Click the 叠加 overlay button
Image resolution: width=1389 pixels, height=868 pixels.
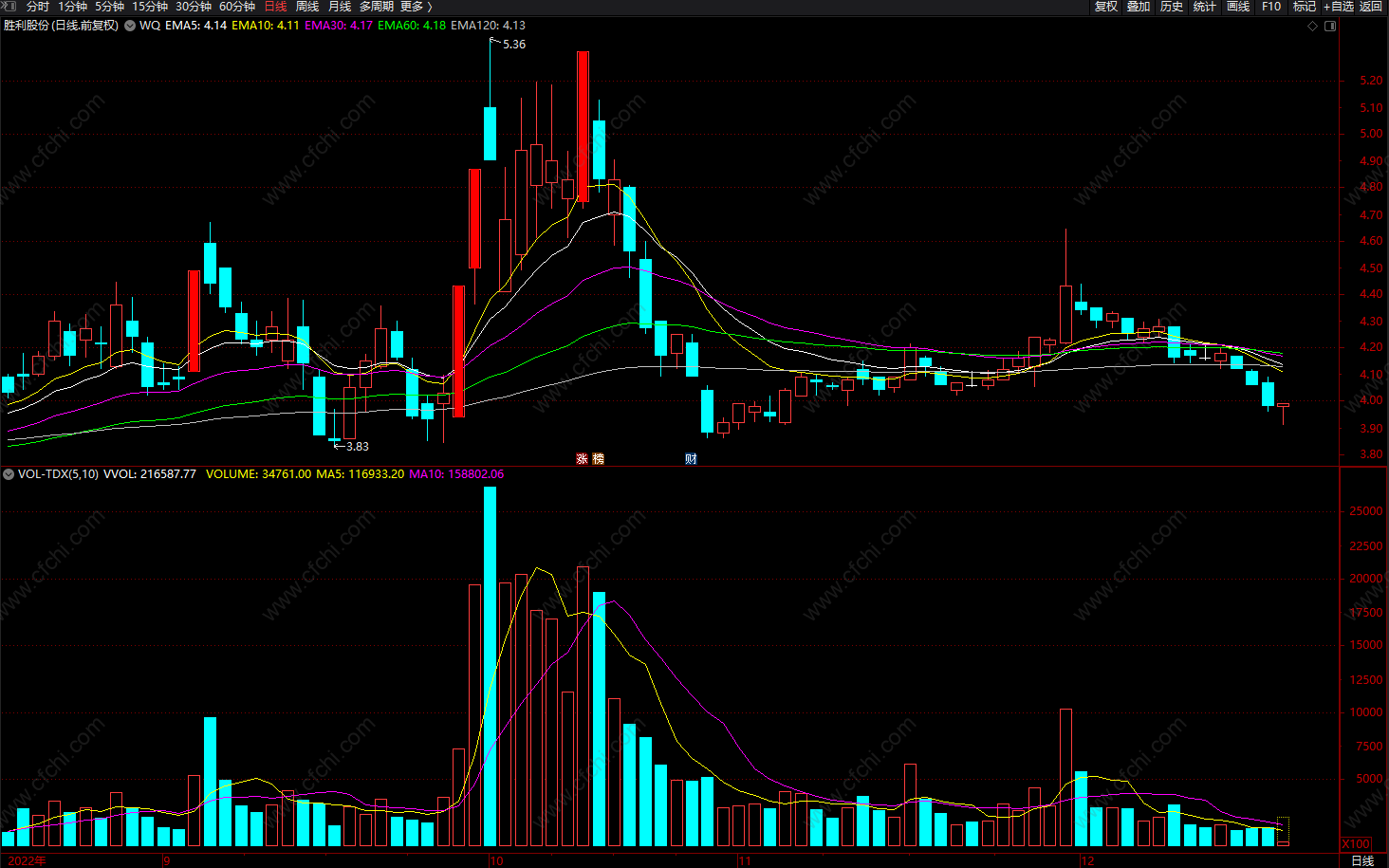[x=1139, y=7]
